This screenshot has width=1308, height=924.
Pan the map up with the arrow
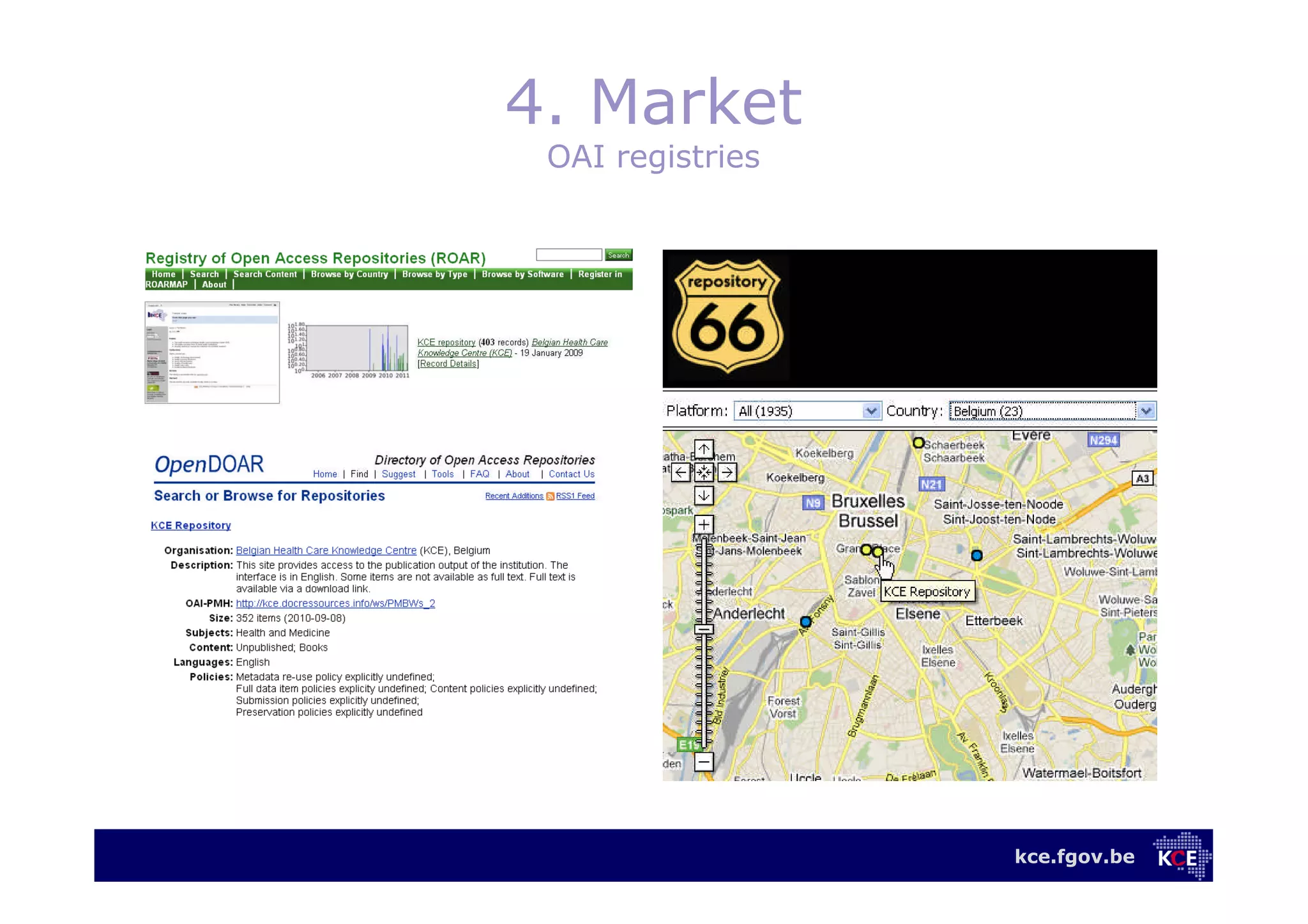tap(703, 449)
